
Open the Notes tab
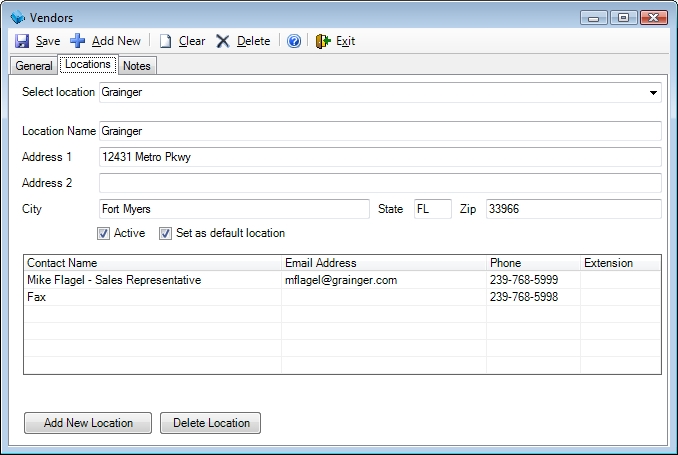(137, 66)
